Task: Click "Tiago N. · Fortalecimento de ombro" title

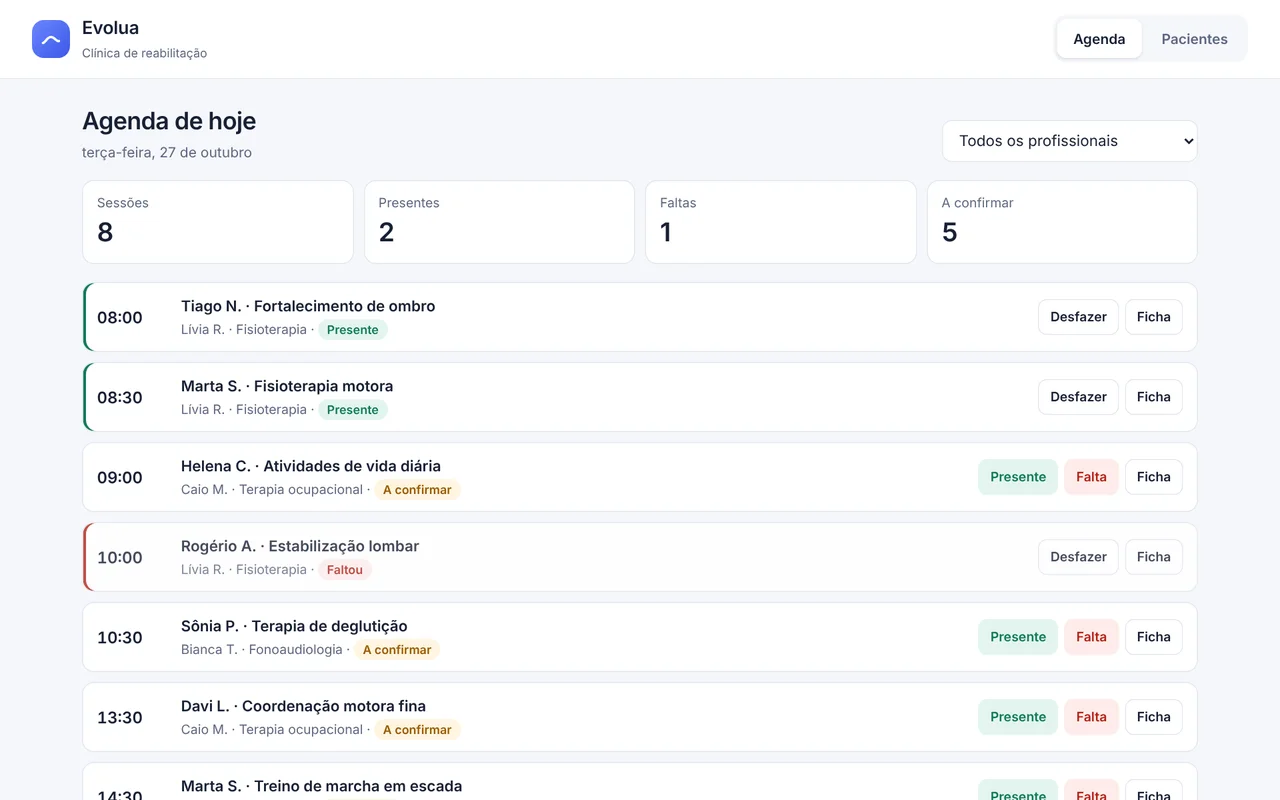Action: coord(308,306)
